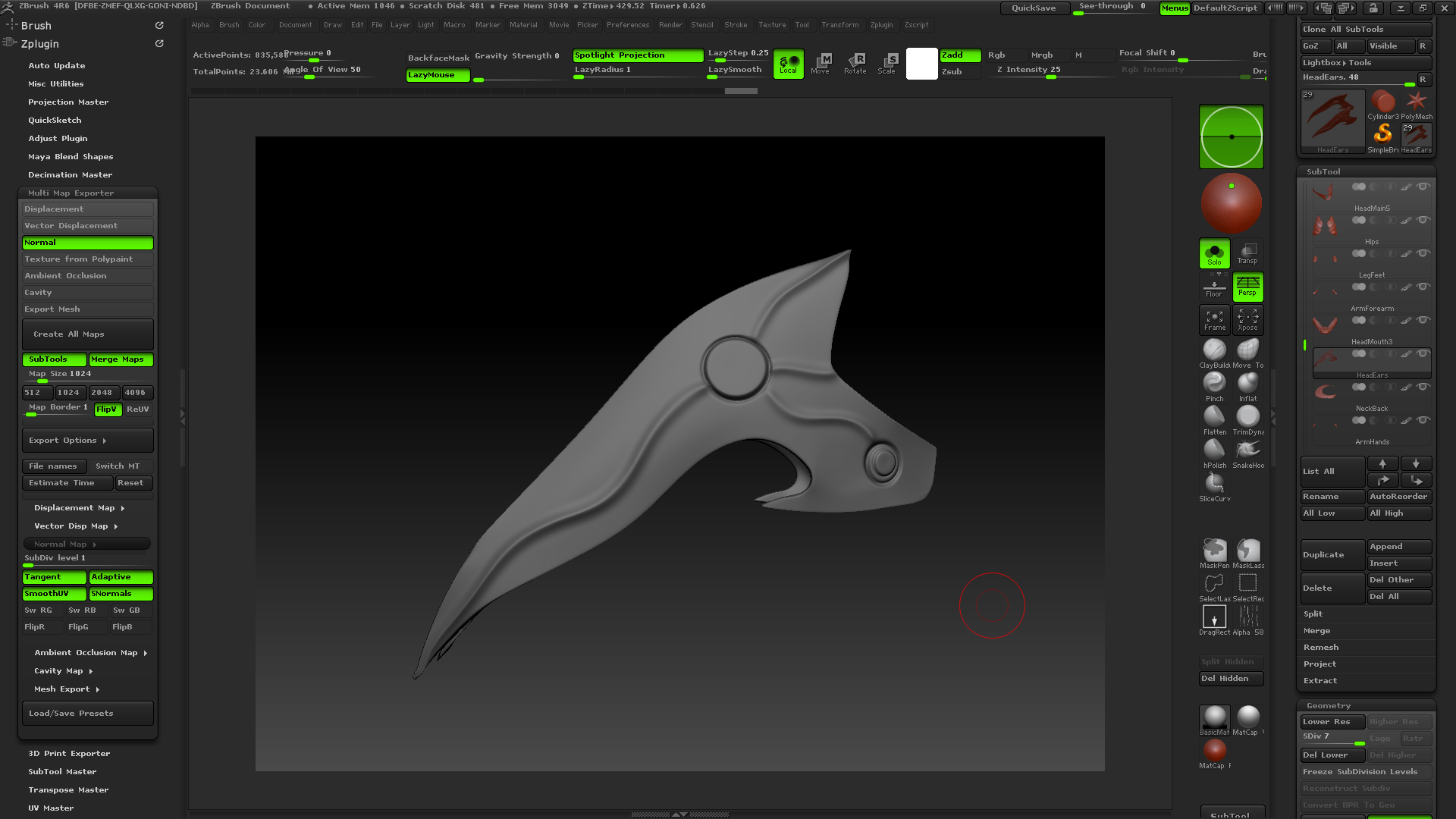The height and width of the screenshot is (819, 1456).
Task: Select the hPolish brush icon
Action: point(1214,450)
